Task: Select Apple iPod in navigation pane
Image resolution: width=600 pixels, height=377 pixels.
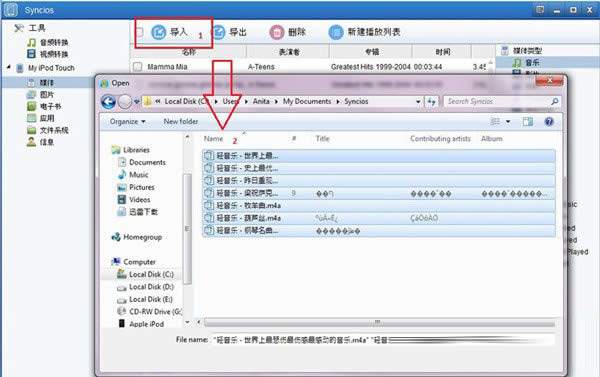Action: (x=140, y=324)
